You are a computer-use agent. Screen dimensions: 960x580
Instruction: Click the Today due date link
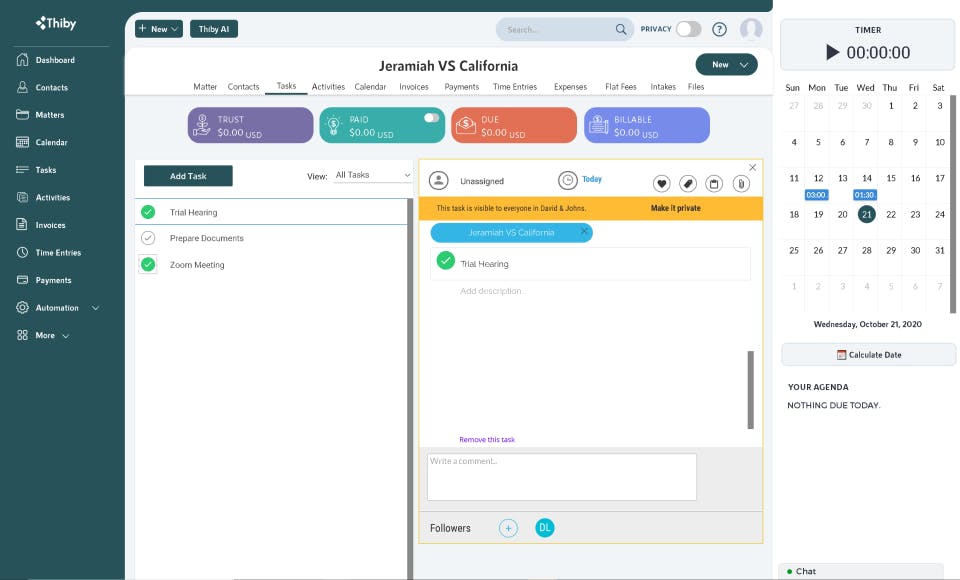(x=591, y=179)
